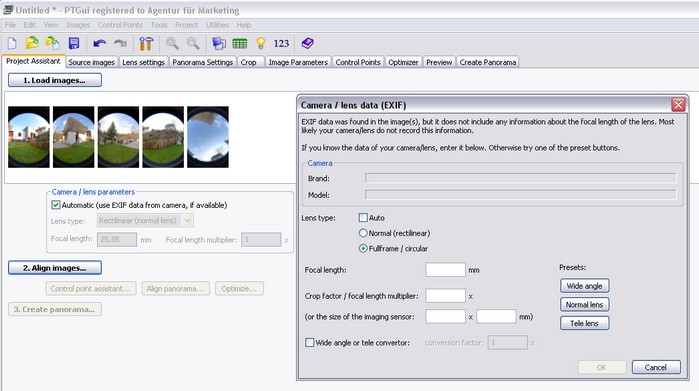Toggle Automatic EXIF data checkbox
The height and width of the screenshot is (391, 699).
(x=56, y=205)
